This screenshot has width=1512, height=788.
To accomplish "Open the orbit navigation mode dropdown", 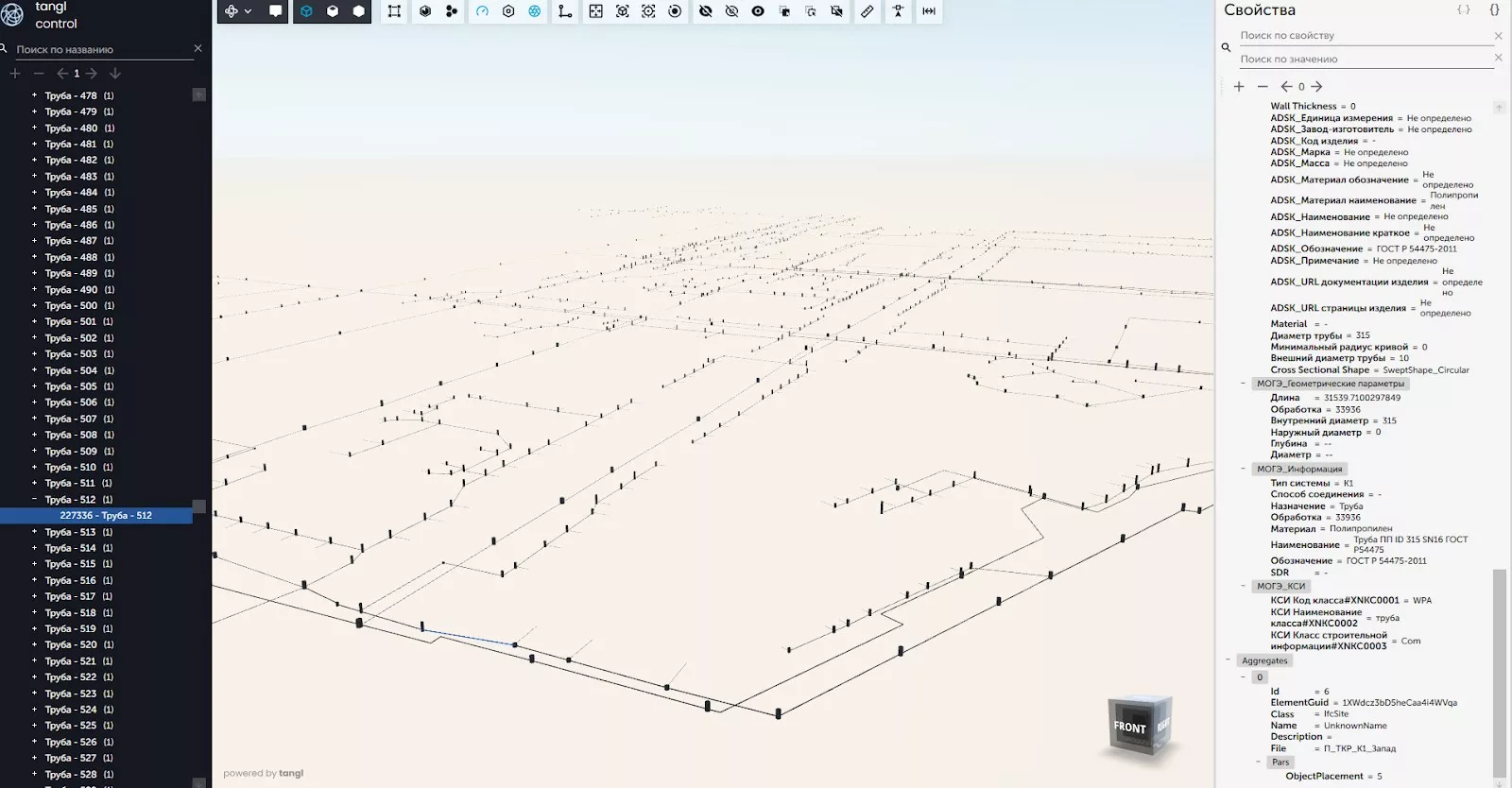I will pyautogui.click(x=238, y=11).
